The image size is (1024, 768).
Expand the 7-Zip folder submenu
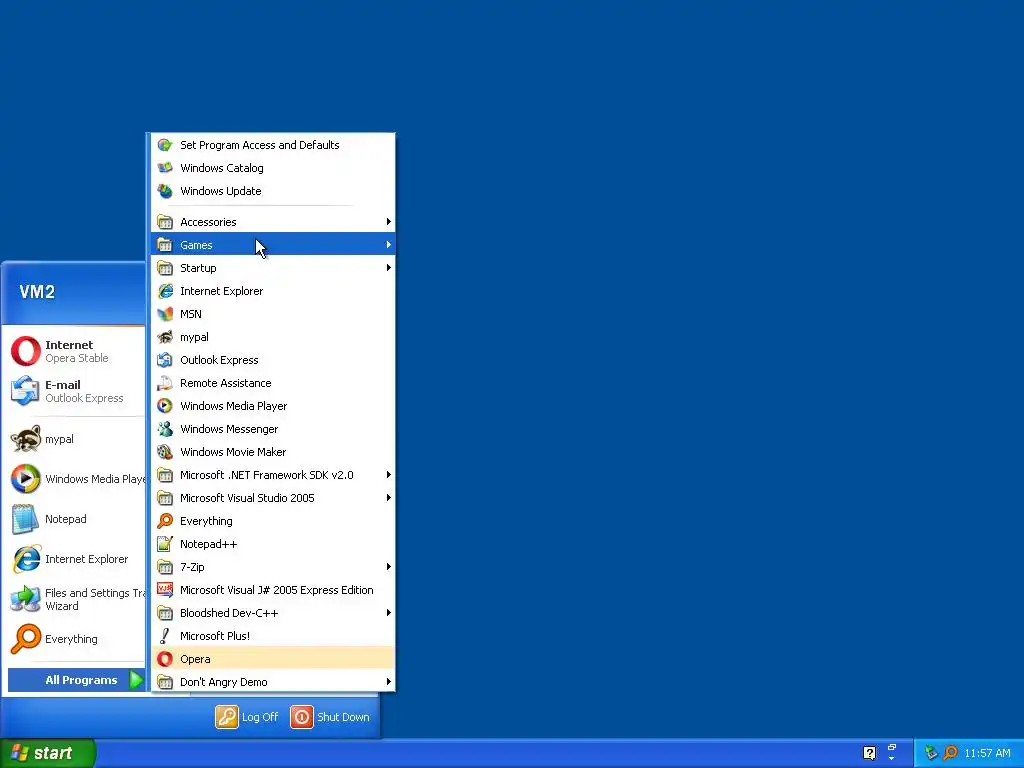[x=273, y=567]
